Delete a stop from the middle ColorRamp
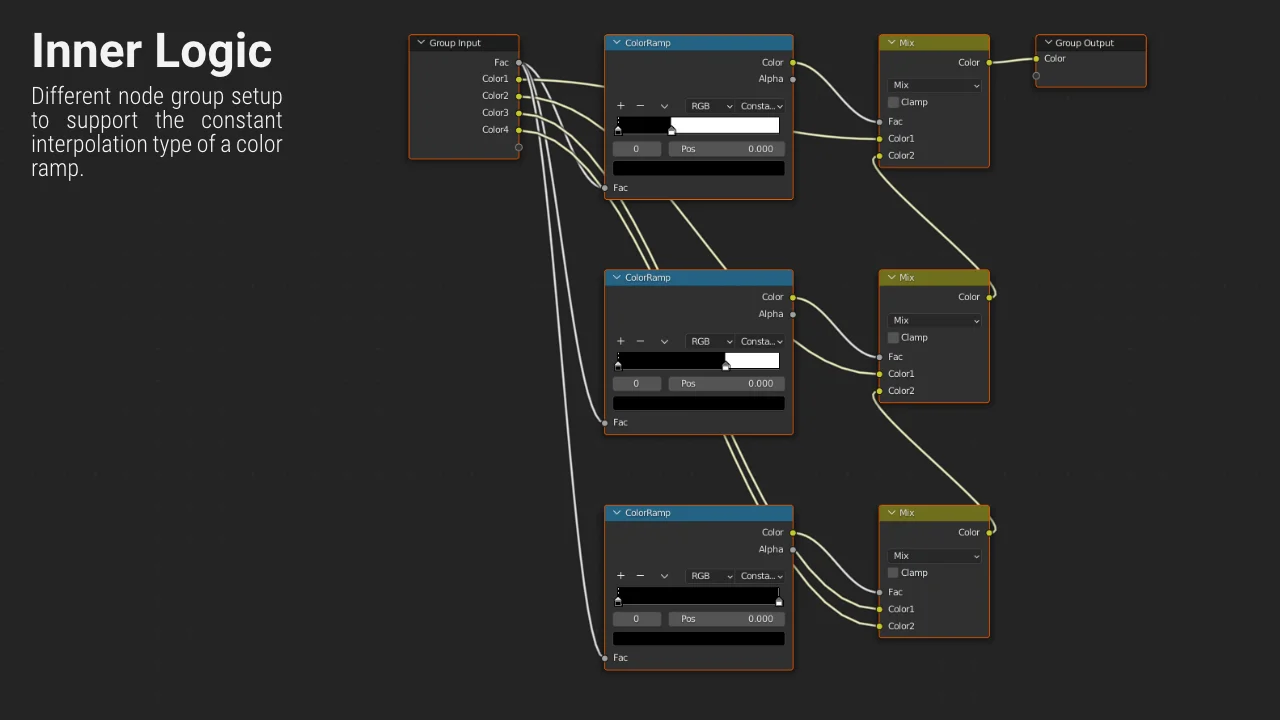 click(x=640, y=341)
